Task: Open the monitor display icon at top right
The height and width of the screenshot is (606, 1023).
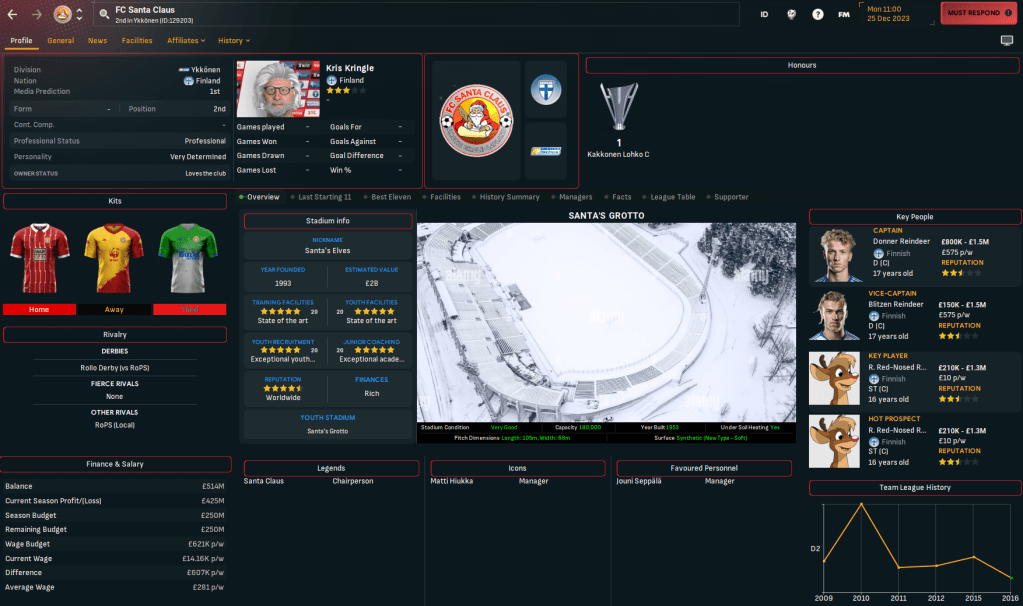Action: [1006, 41]
